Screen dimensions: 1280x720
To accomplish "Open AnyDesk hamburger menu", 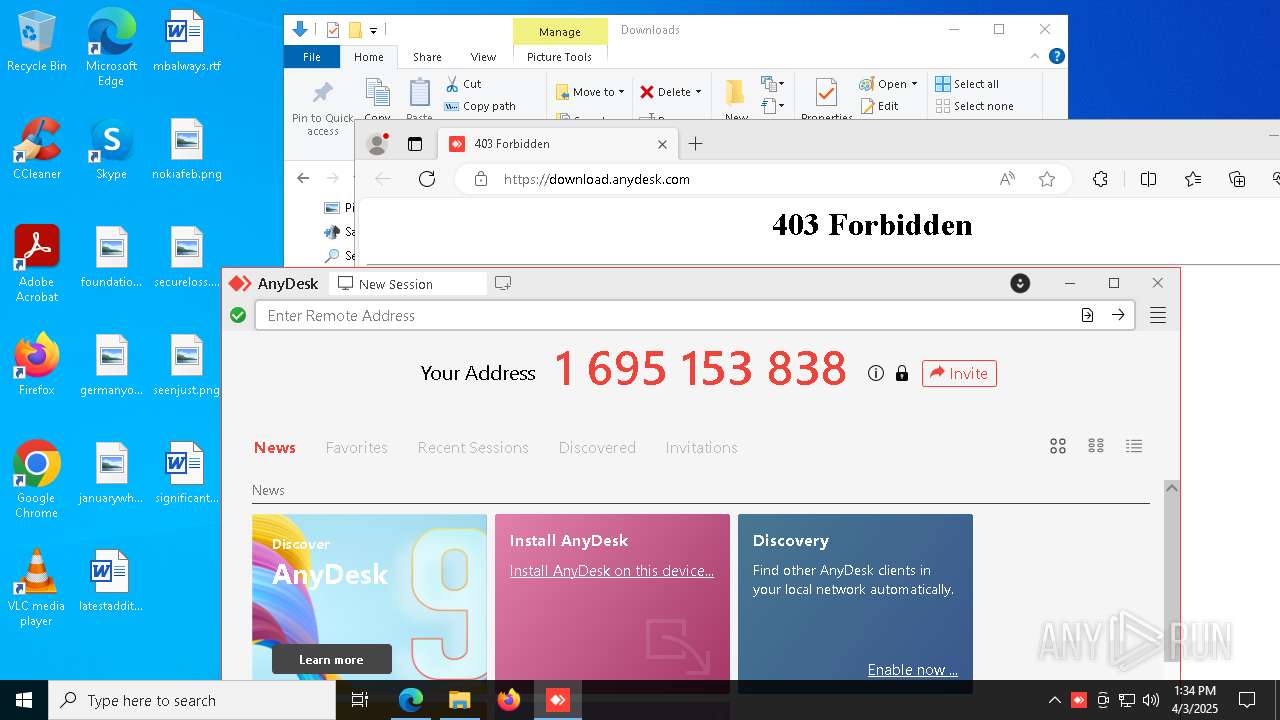I will pos(1158,315).
